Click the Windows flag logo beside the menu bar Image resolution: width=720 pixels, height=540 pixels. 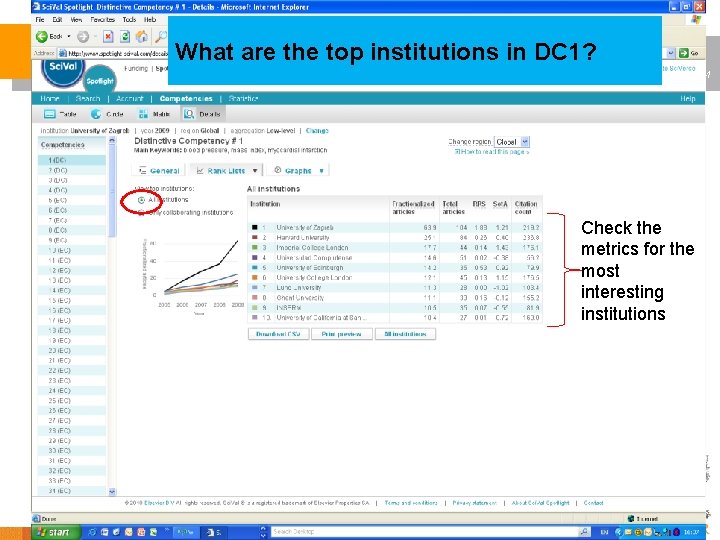coord(696,20)
